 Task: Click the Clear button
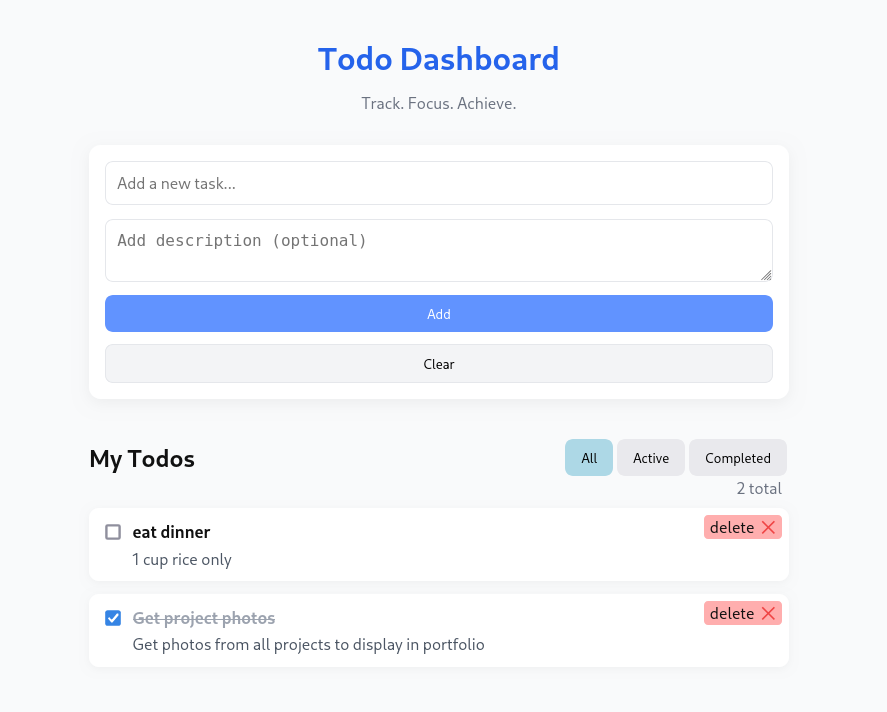[x=439, y=364]
